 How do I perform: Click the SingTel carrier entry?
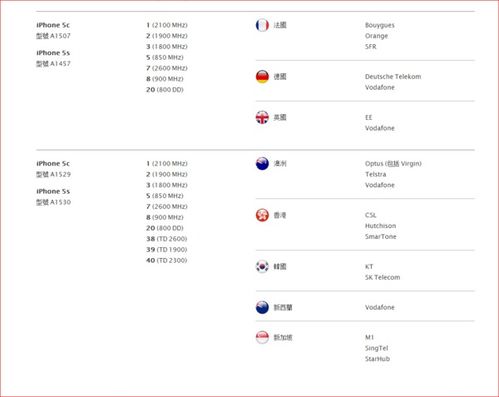377,348
